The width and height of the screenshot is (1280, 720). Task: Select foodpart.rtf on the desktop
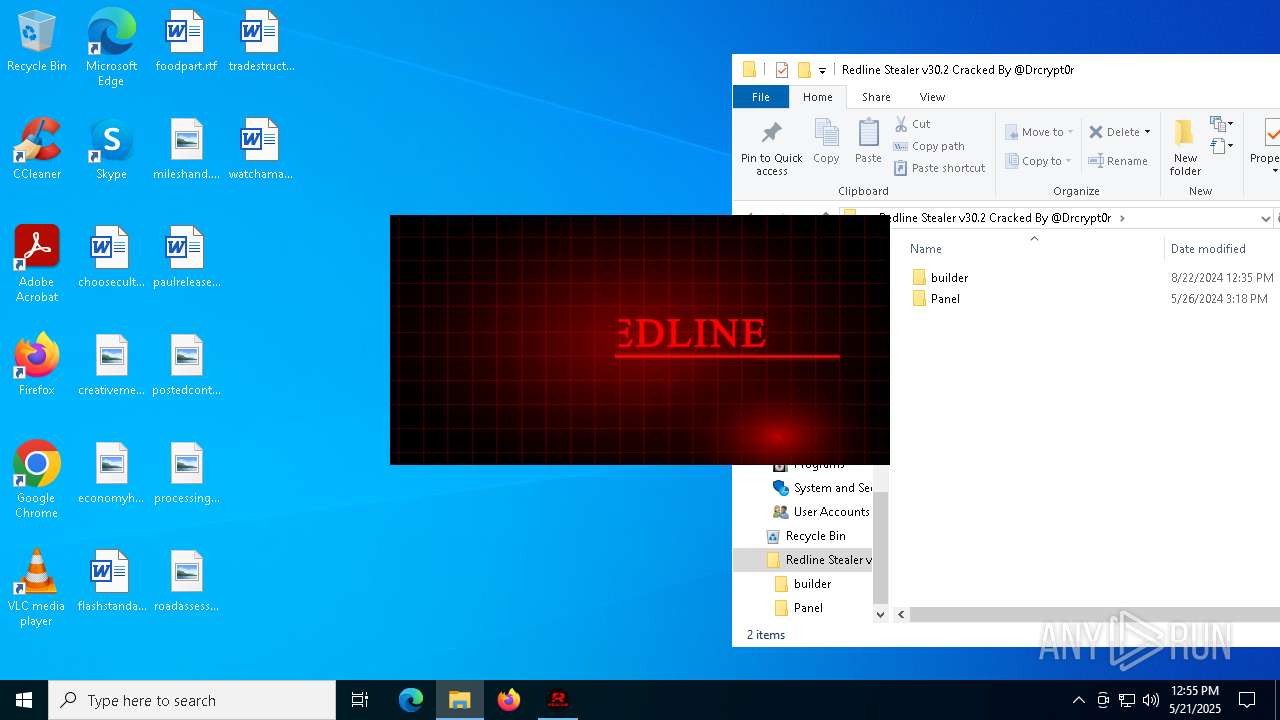click(x=186, y=42)
